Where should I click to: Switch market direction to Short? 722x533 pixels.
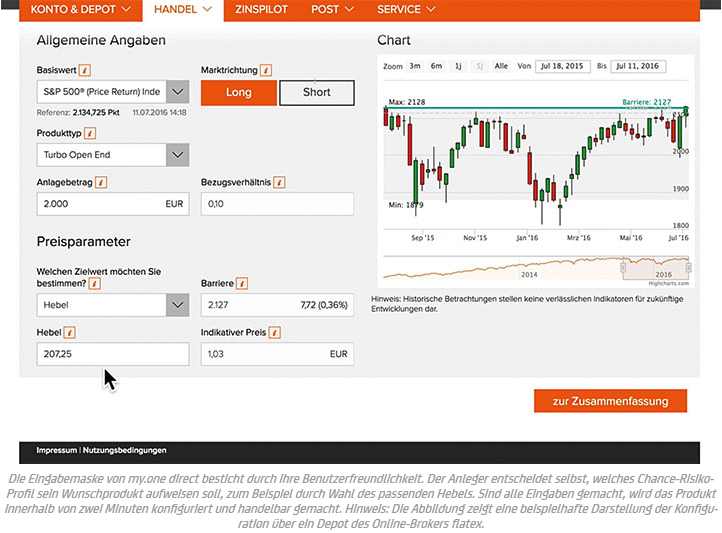pos(316,93)
